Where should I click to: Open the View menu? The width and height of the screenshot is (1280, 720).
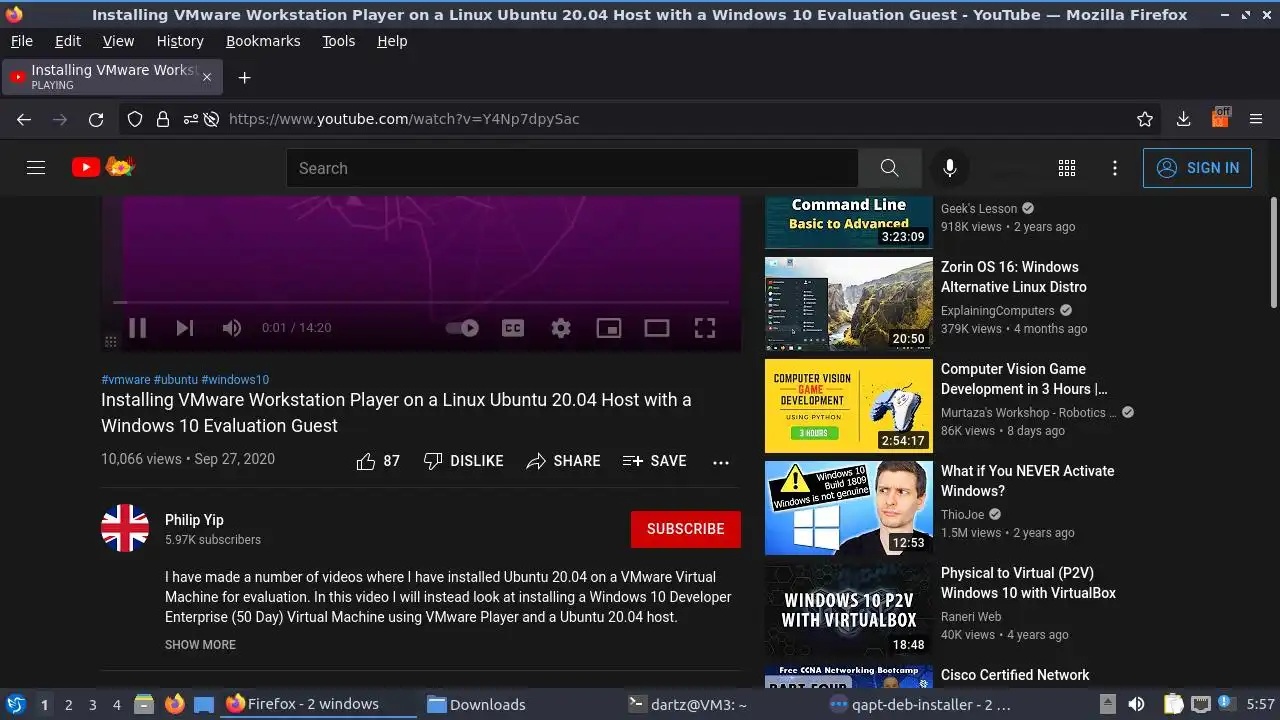(x=118, y=41)
